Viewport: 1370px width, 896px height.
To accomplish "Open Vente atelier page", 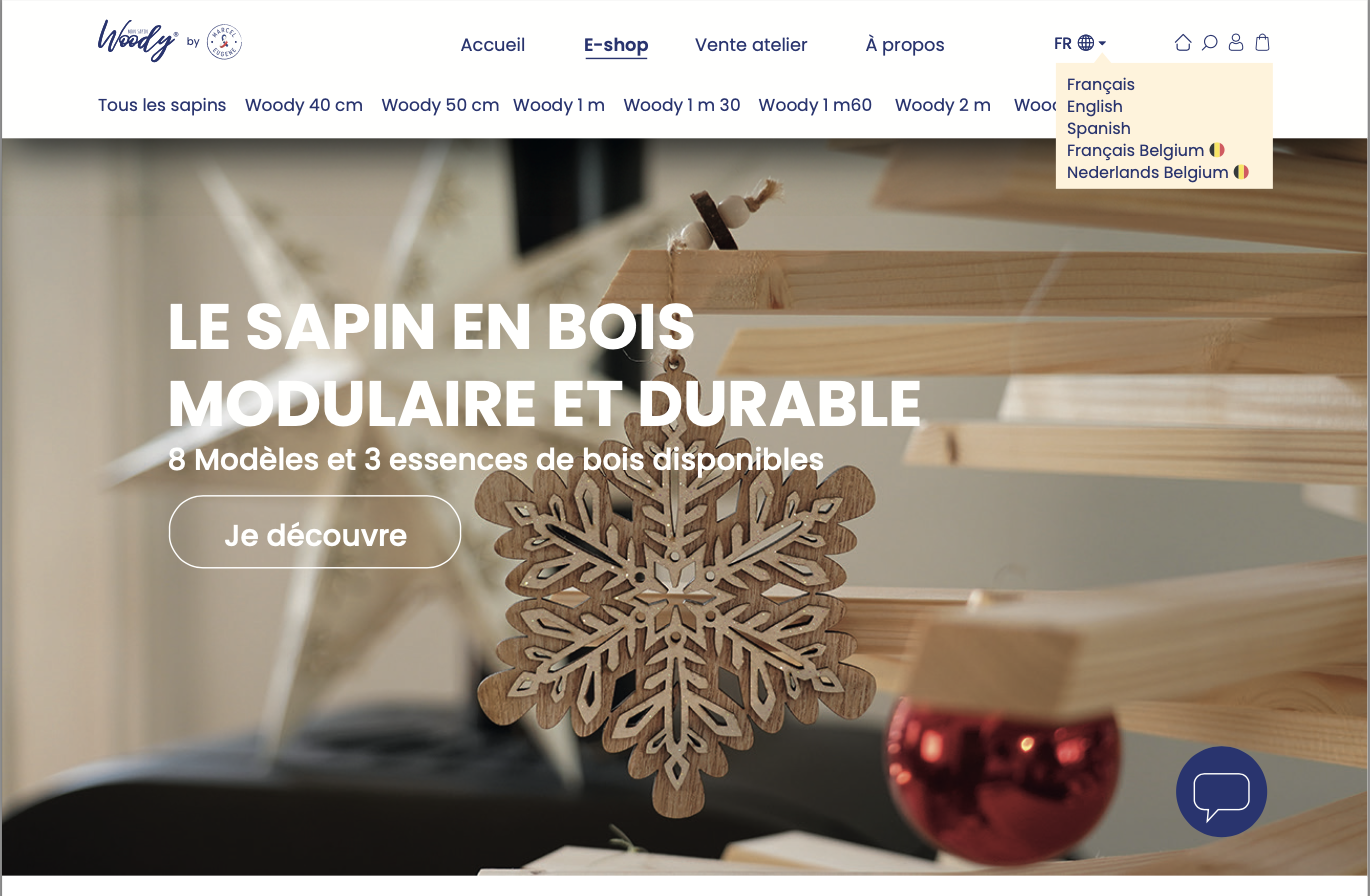I will tap(751, 45).
